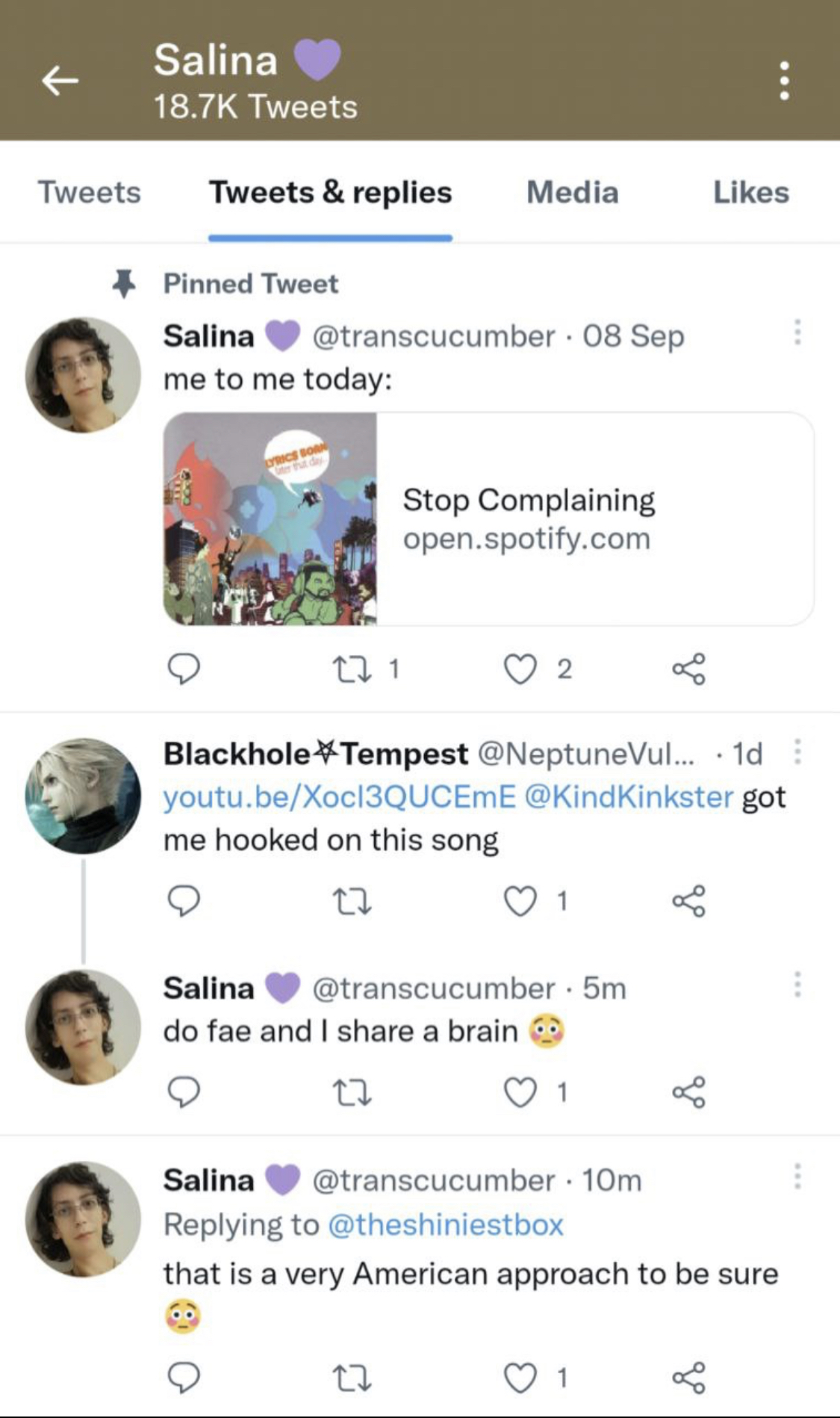Image resolution: width=840 pixels, height=1418 pixels.
Task: Like the 'share a brain' tweet
Action: [520, 1093]
